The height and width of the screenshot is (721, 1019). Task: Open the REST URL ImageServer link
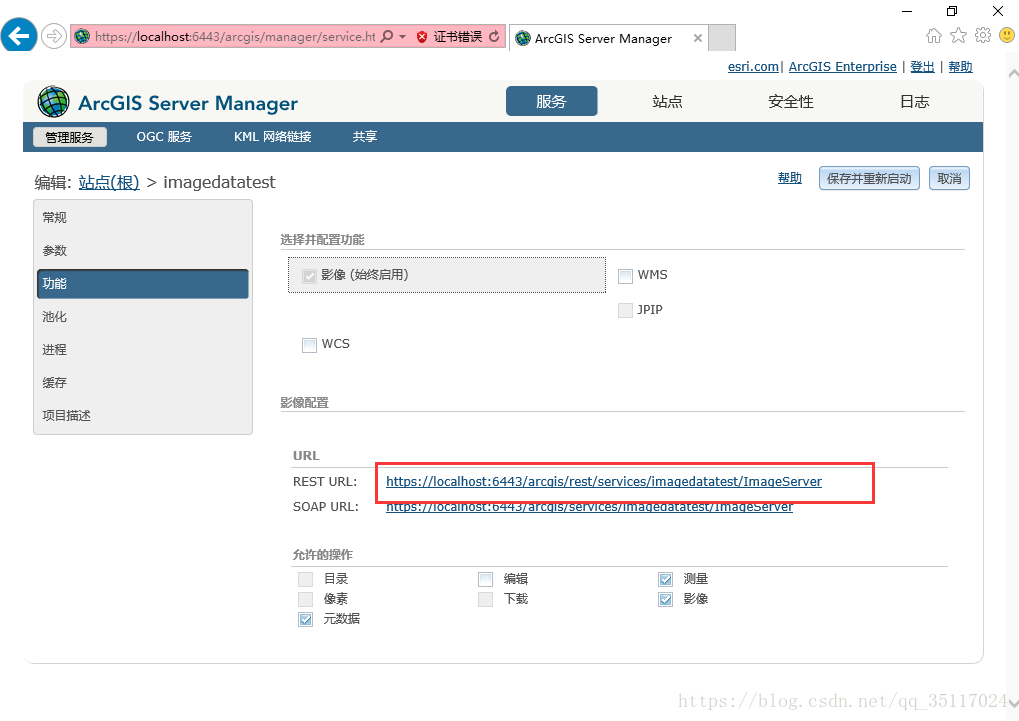coord(604,481)
